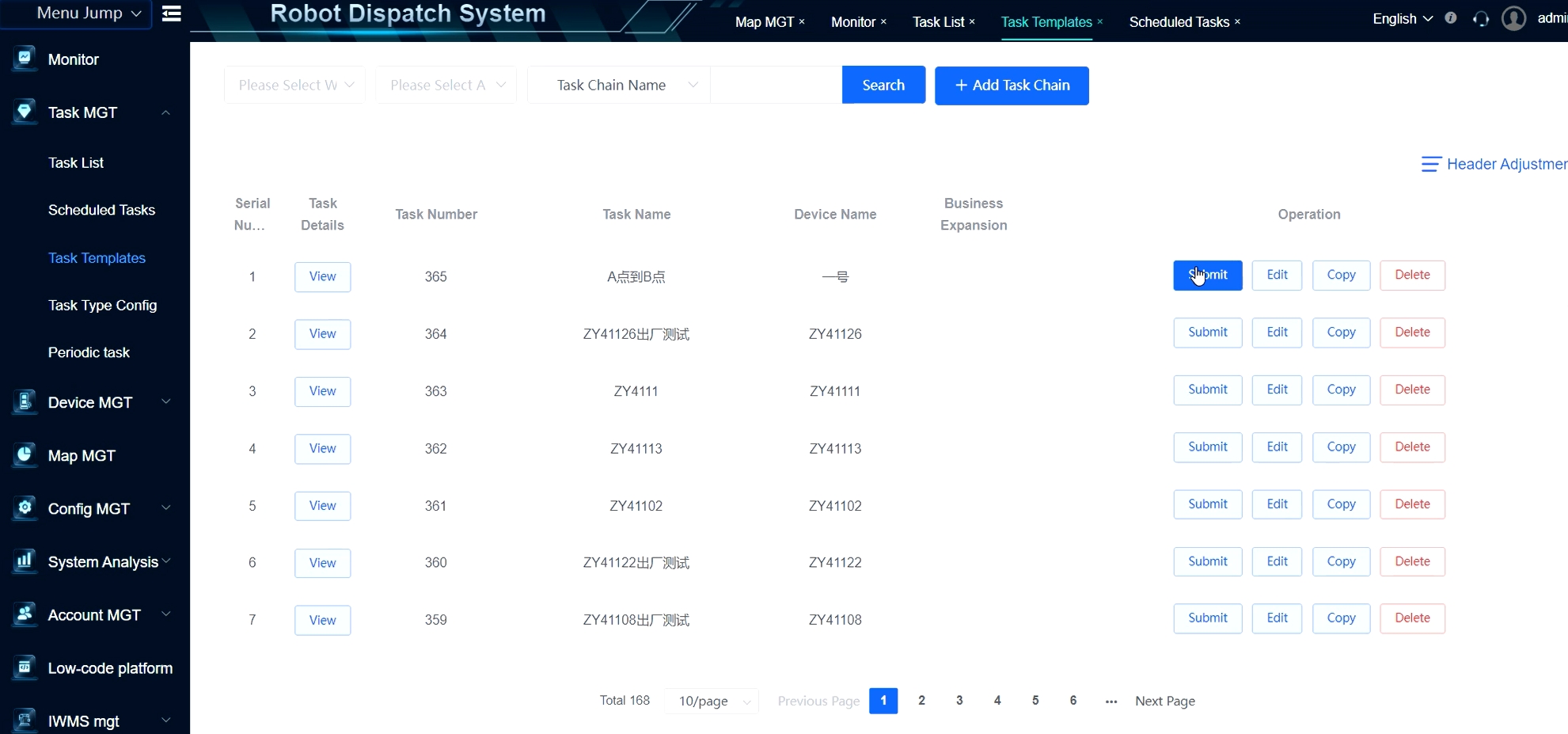Expand the IWMS mgt menu
This screenshot has width=1568, height=734.
coord(165,720)
